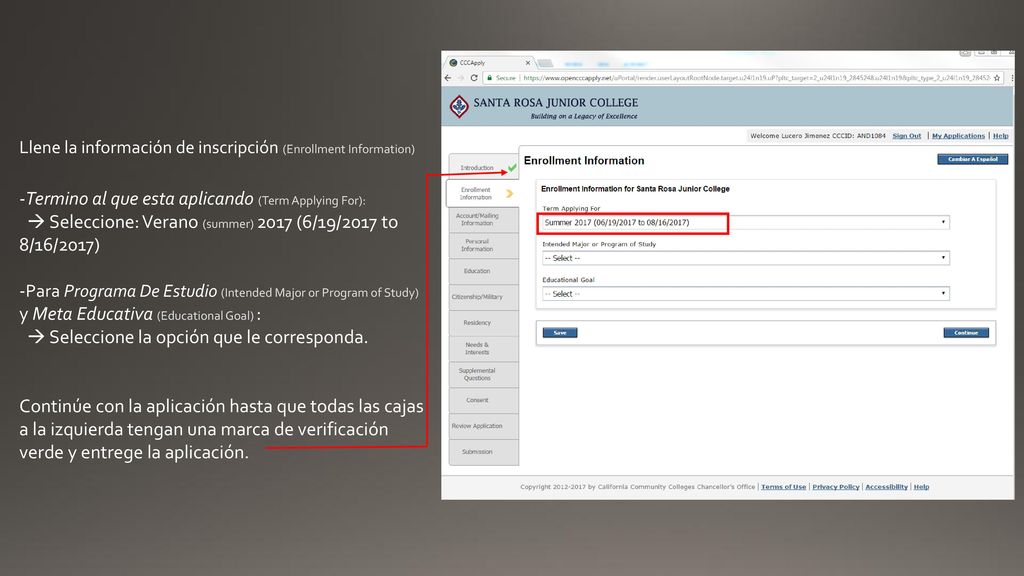Click the browser address bar URL
Screen dimensions: 1024x576
pos(756,78)
